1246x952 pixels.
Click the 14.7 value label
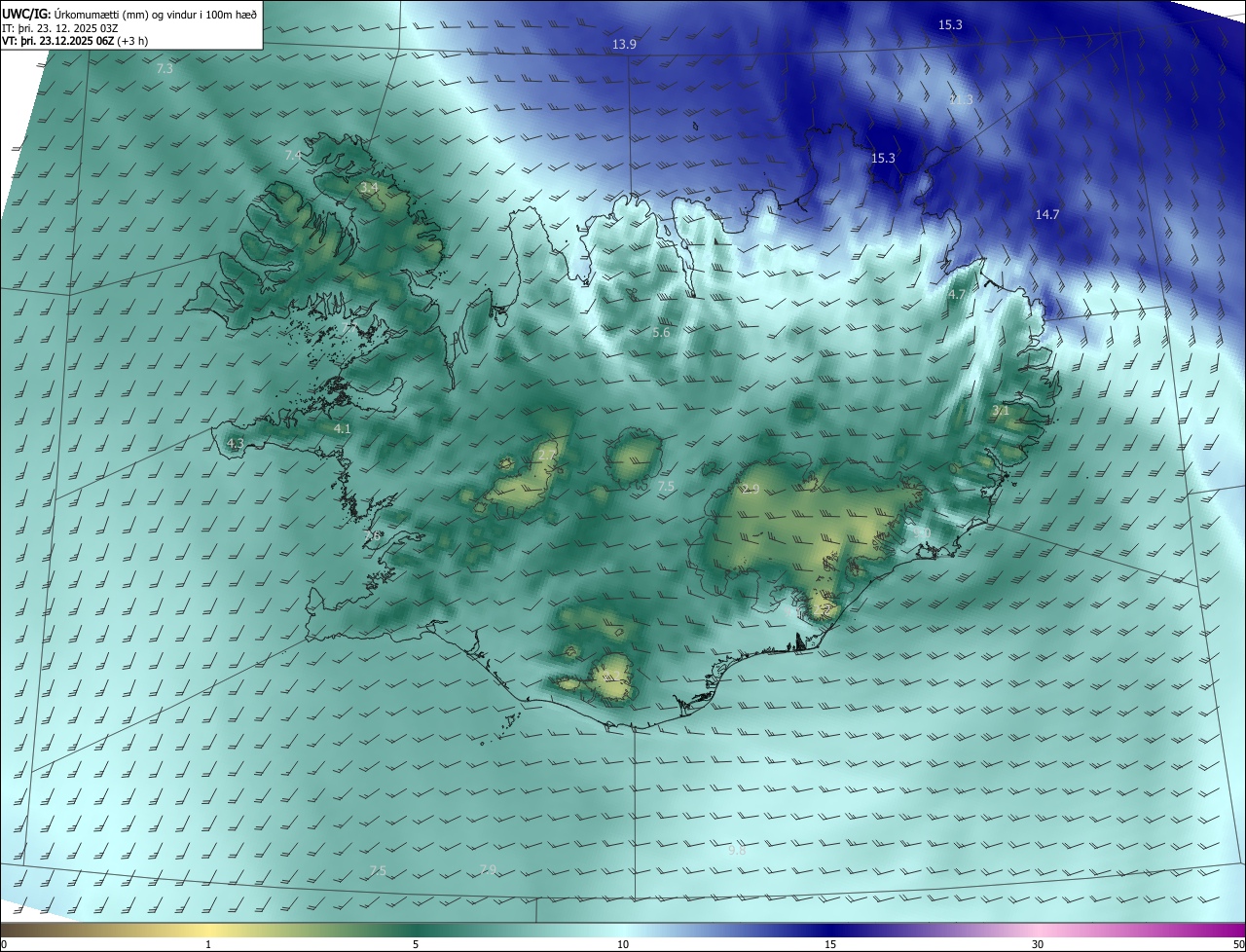pyautogui.click(x=1047, y=214)
